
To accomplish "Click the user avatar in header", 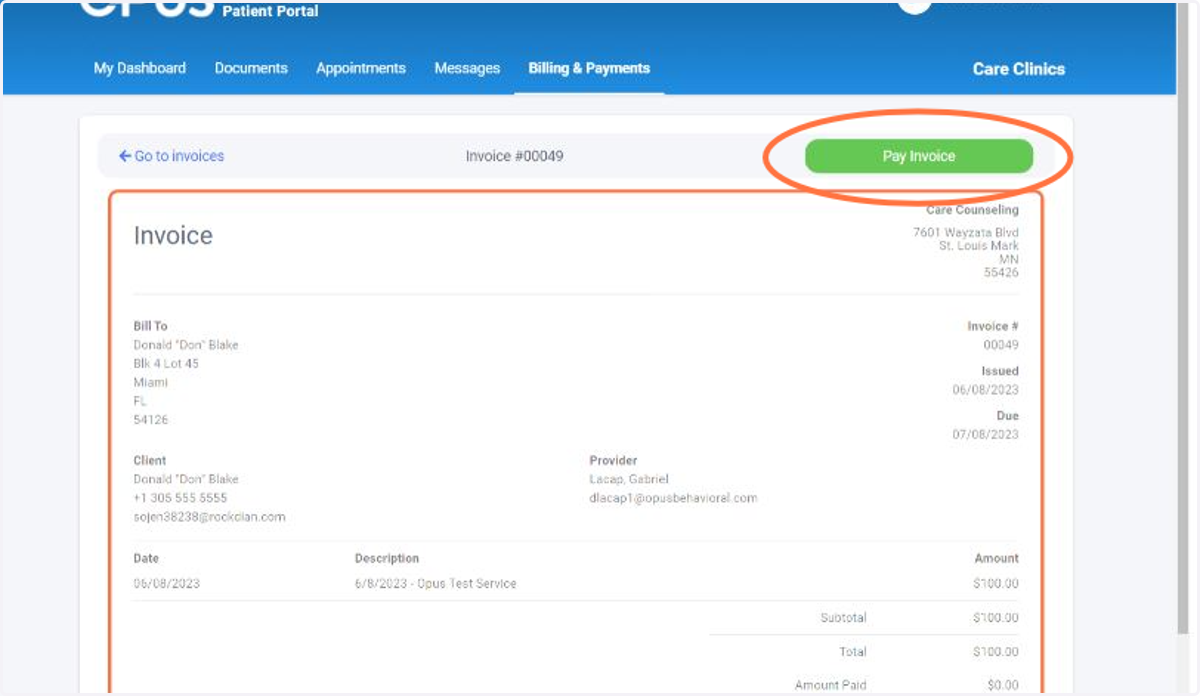I will pos(914,6).
